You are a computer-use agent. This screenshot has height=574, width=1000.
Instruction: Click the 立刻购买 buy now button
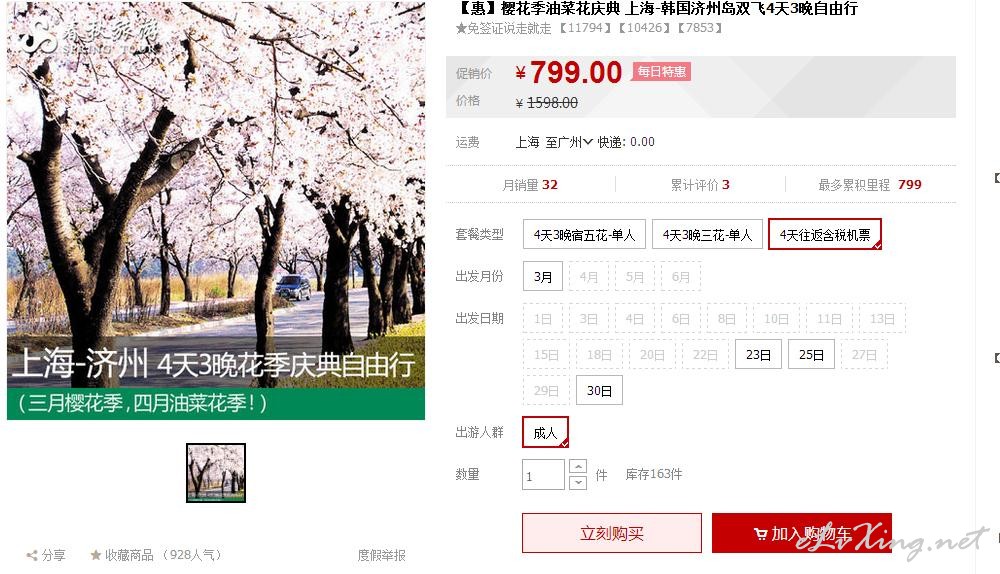click(x=612, y=533)
